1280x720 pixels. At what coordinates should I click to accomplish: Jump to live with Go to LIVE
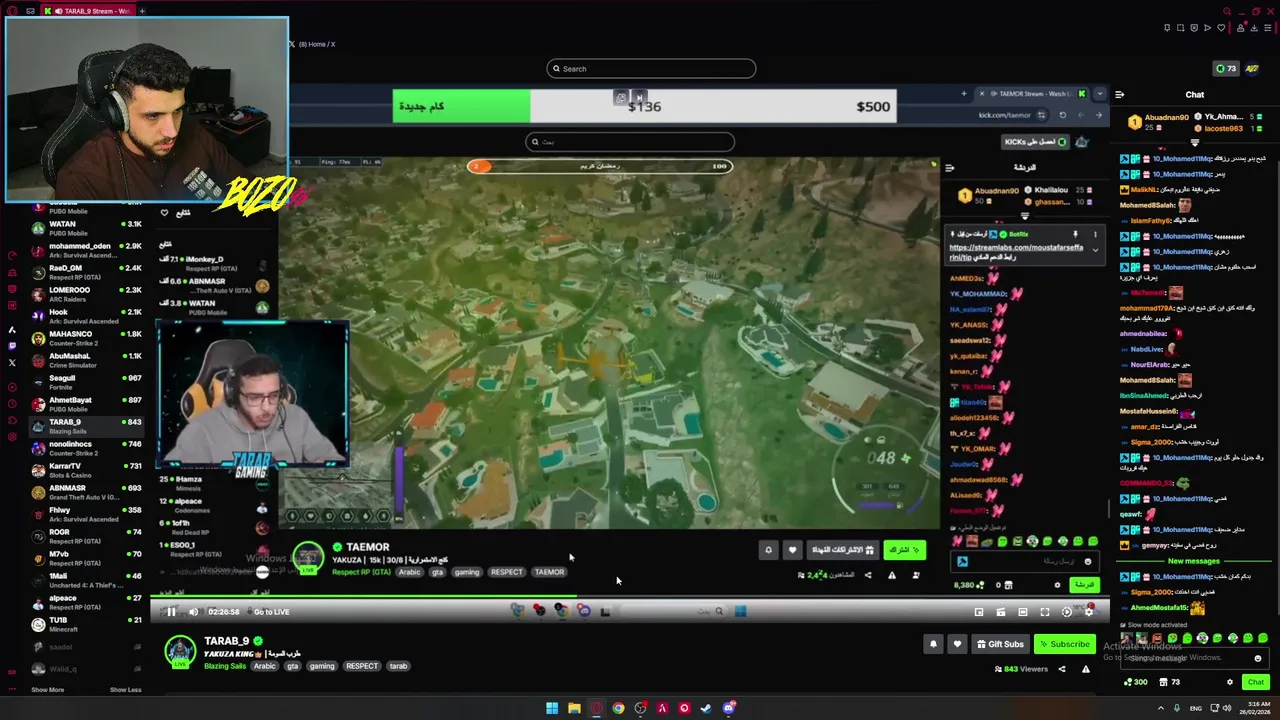[x=271, y=612]
